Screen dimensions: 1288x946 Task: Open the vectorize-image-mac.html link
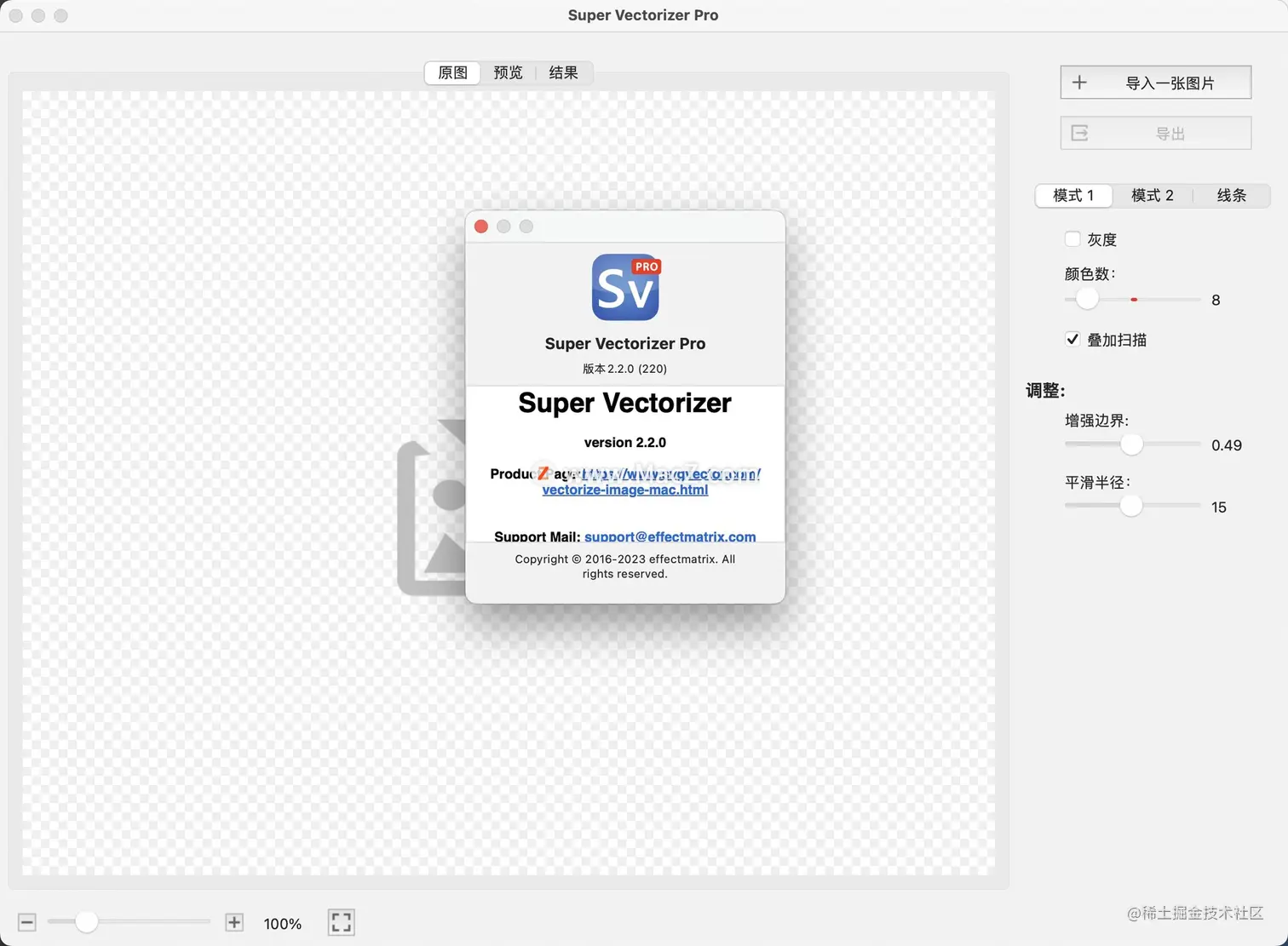pos(625,490)
